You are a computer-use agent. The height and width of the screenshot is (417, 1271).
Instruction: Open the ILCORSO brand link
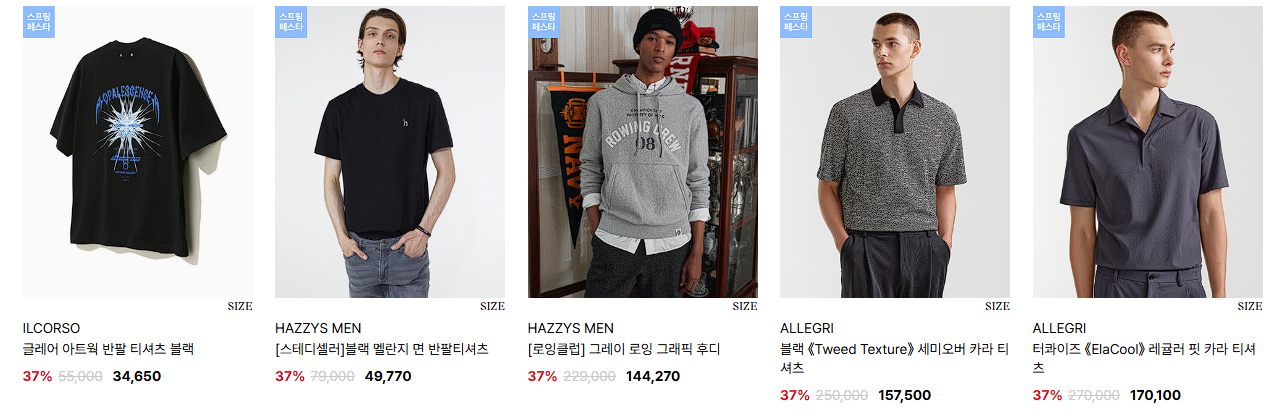pos(51,328)
